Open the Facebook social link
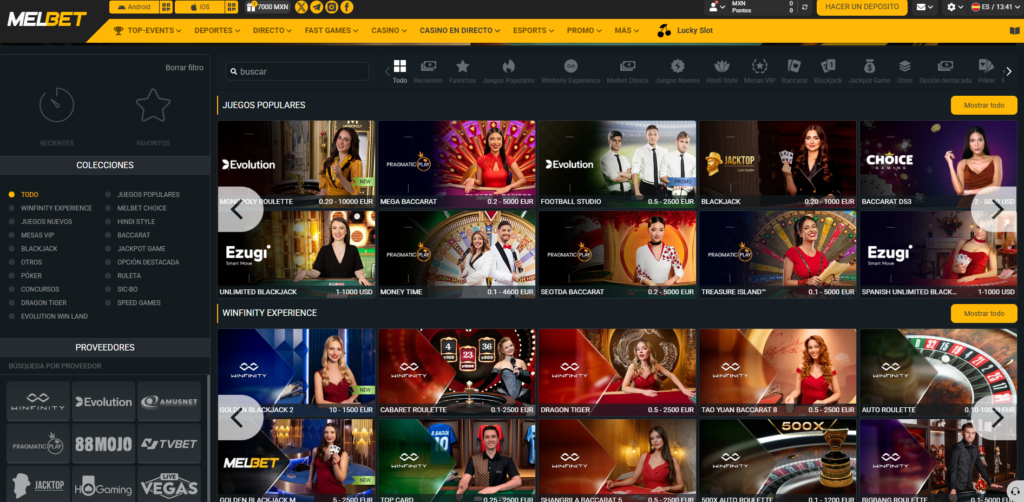 [347, 7]
